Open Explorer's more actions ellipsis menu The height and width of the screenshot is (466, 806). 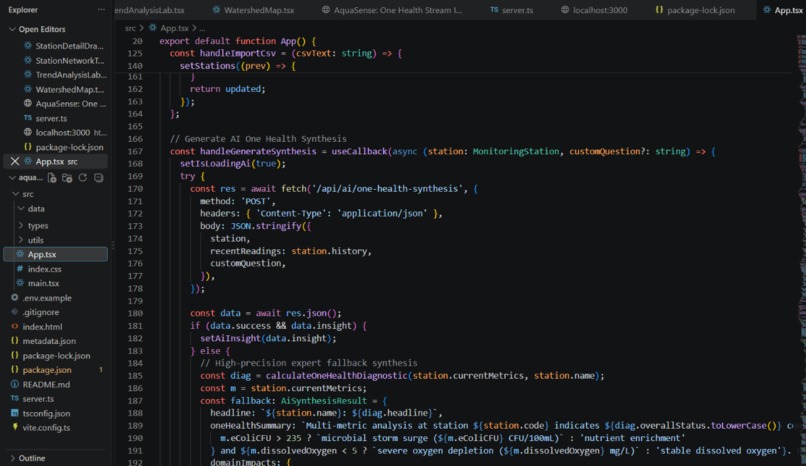pos(101,10)
